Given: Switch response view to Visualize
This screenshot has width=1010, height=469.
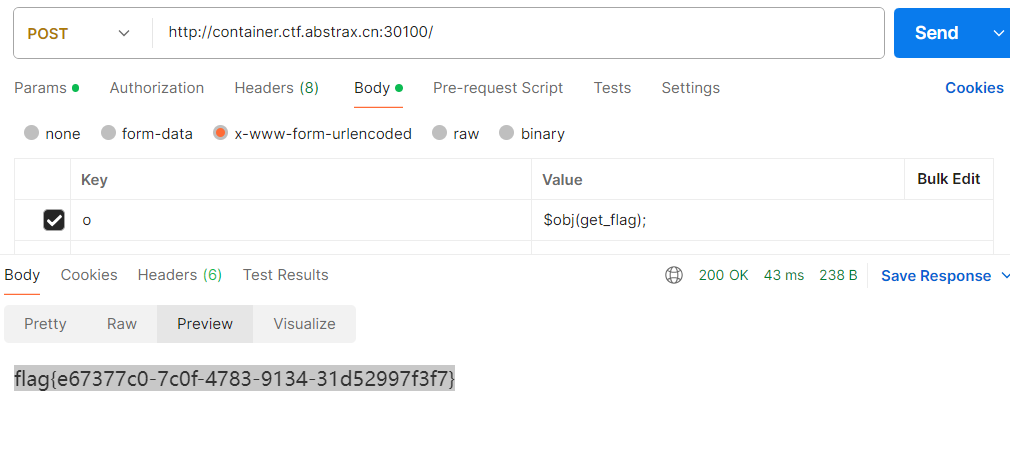Looking at the screenshot, I should pos(304,324).
